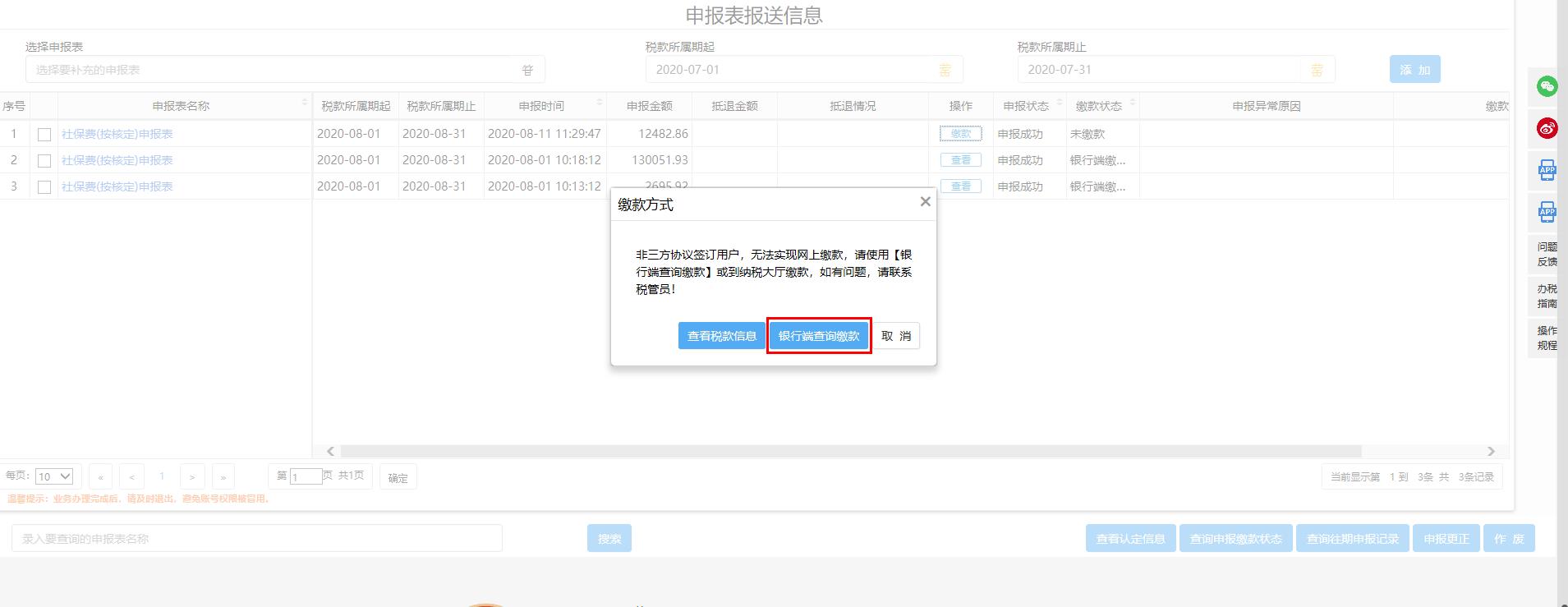The height and width of the screenshot is (607, 1568).
Task: Click the 申报金额 column header
Action: [649, 106]
